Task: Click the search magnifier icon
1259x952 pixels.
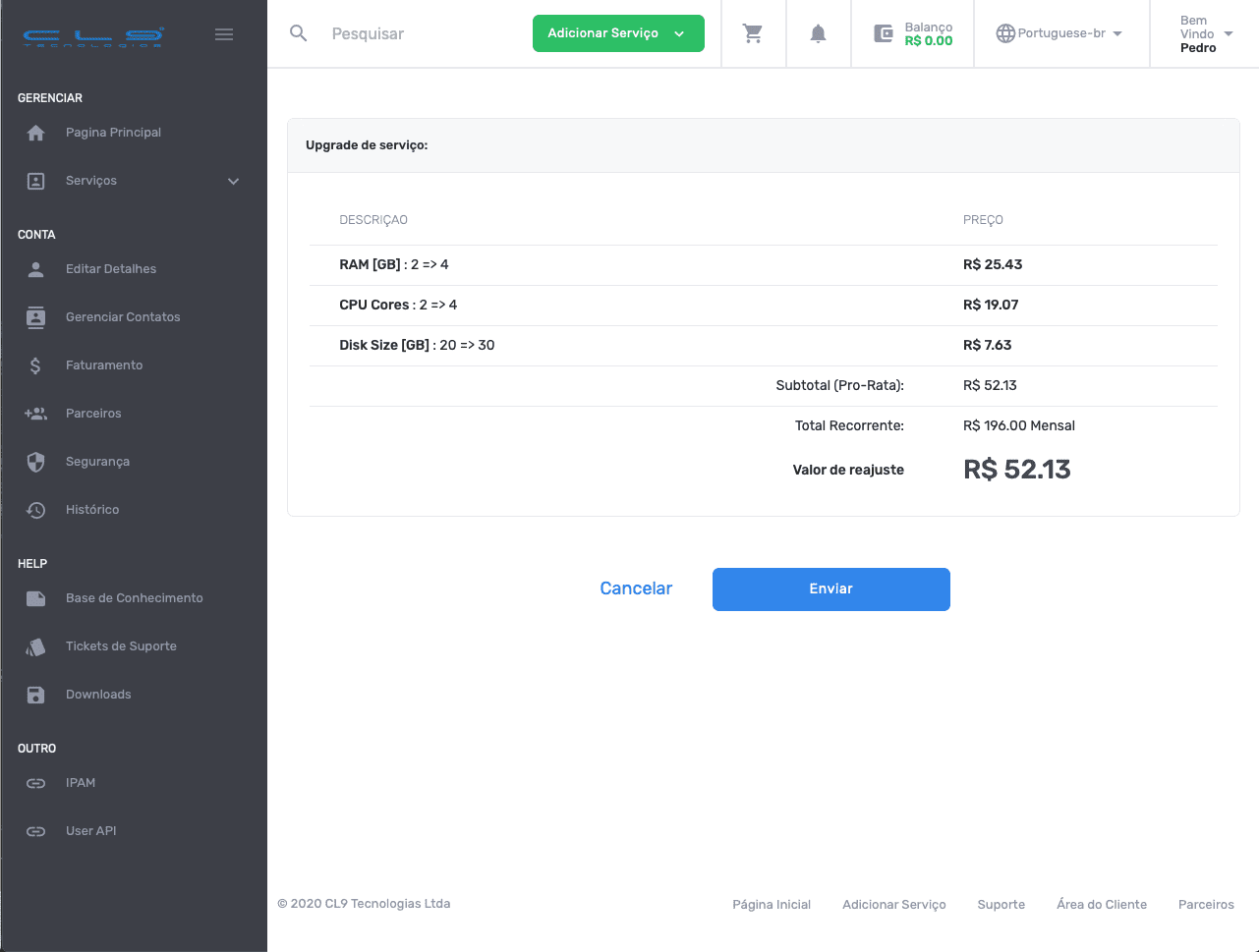Action: 299,33
